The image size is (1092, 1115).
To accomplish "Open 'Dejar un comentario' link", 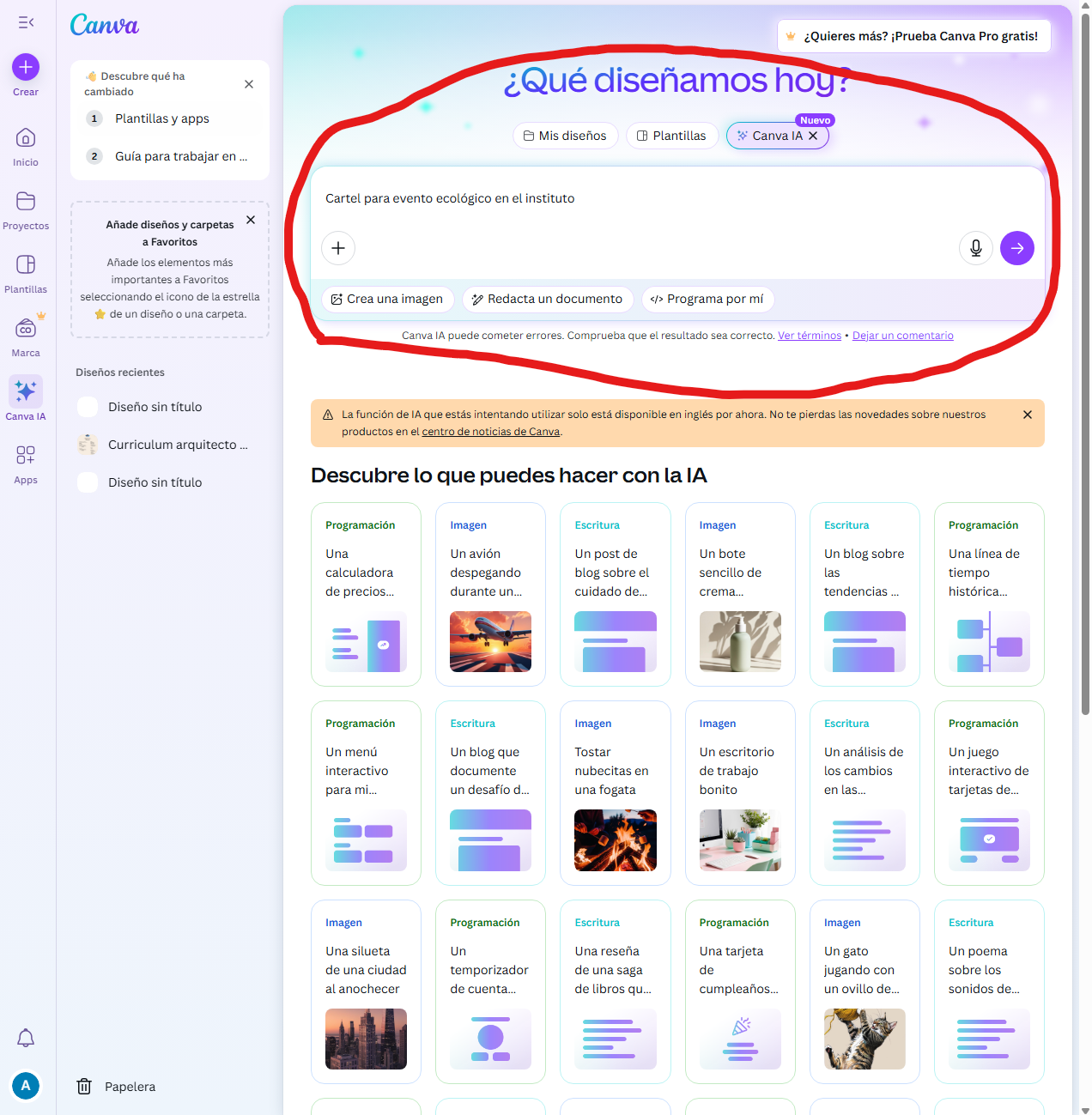I will (x=903, y=336).
